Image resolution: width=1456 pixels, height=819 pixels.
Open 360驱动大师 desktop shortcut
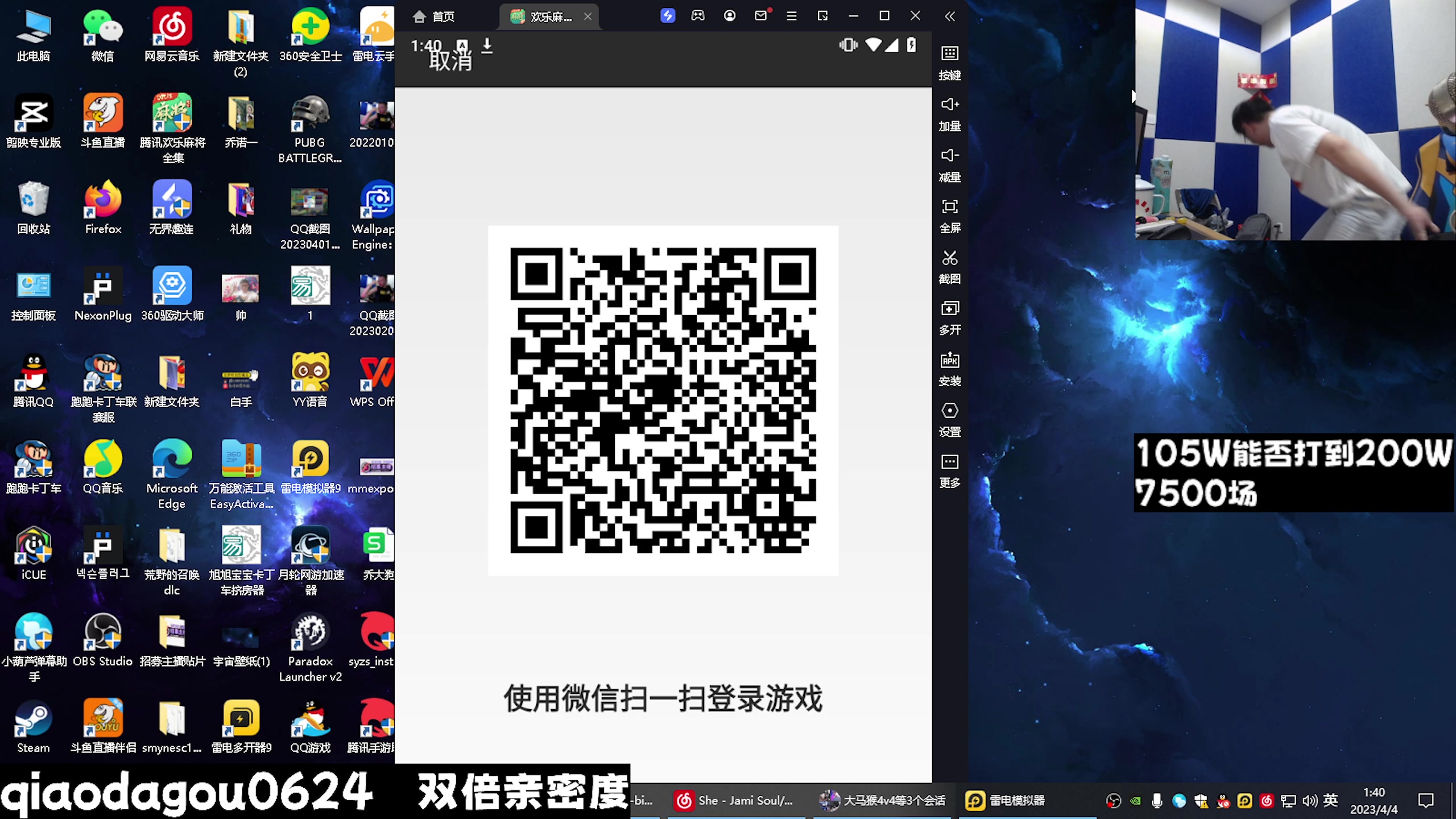point(172,295)
